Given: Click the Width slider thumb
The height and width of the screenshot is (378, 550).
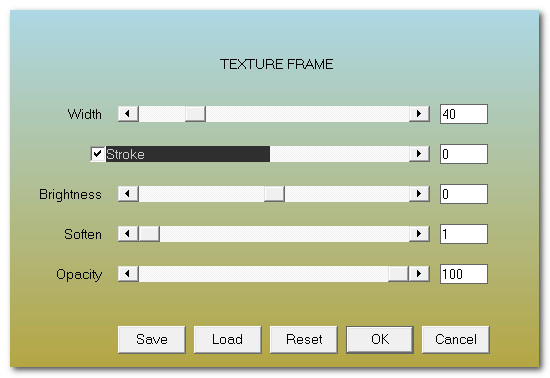Looking at the screenshot, I should pyautogui.click(x=195, y=114).
